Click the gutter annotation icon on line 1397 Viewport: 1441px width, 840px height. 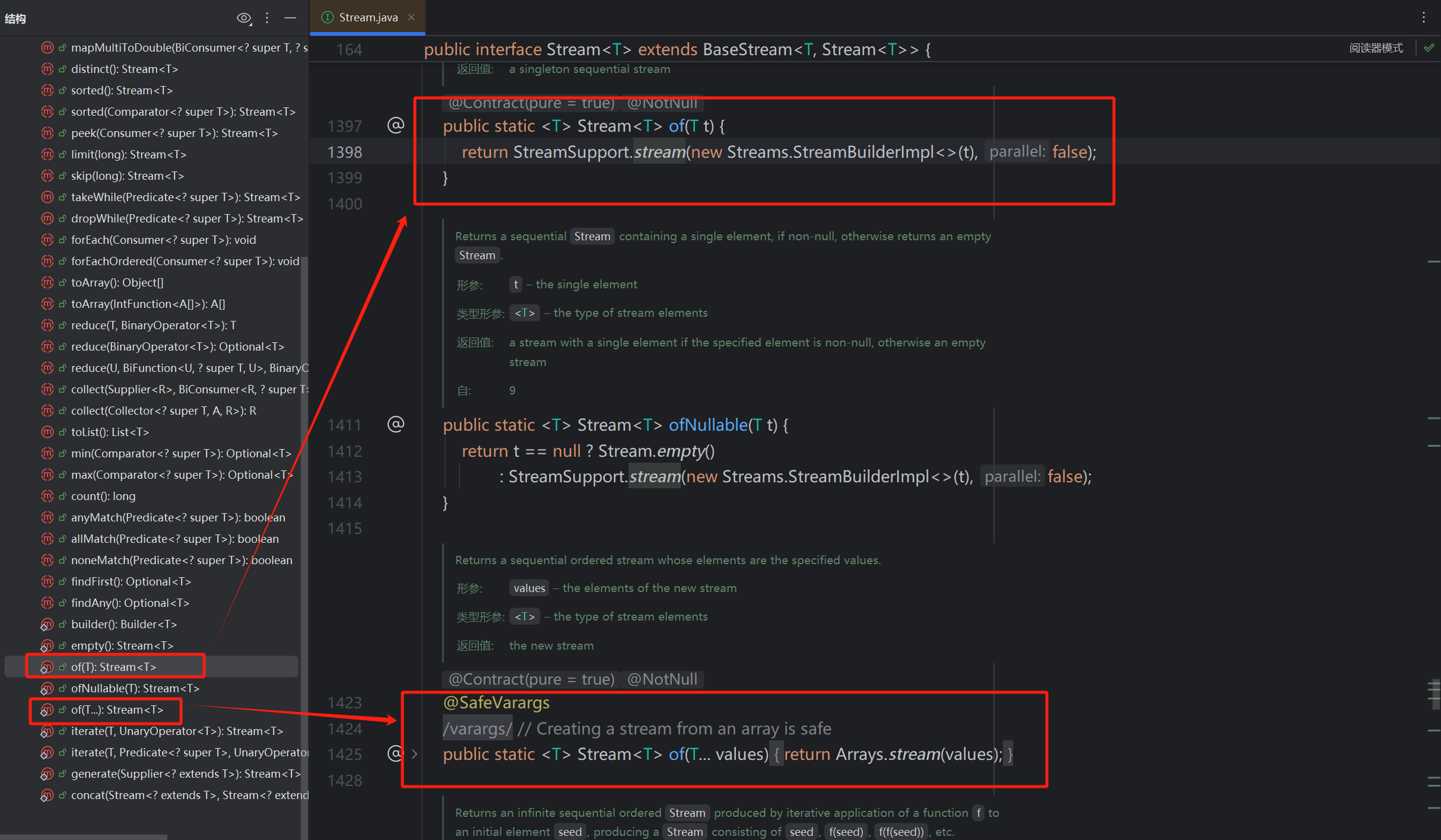click(396, 125)
